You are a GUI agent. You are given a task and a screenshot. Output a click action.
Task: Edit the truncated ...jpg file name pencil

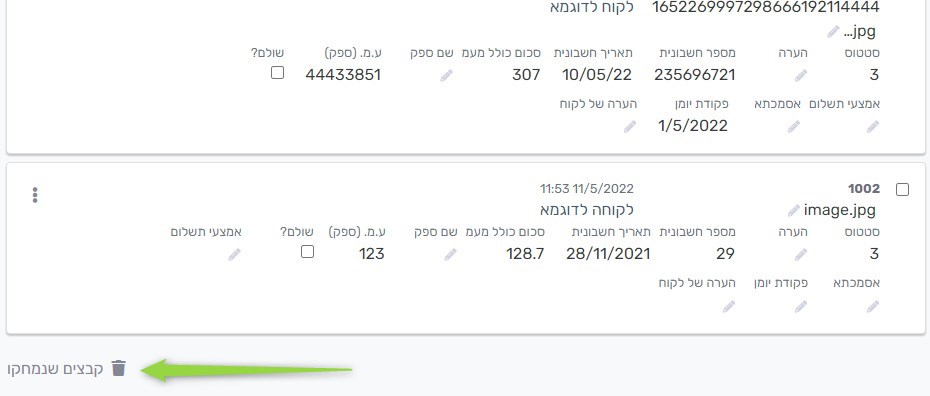coord(833,31)
